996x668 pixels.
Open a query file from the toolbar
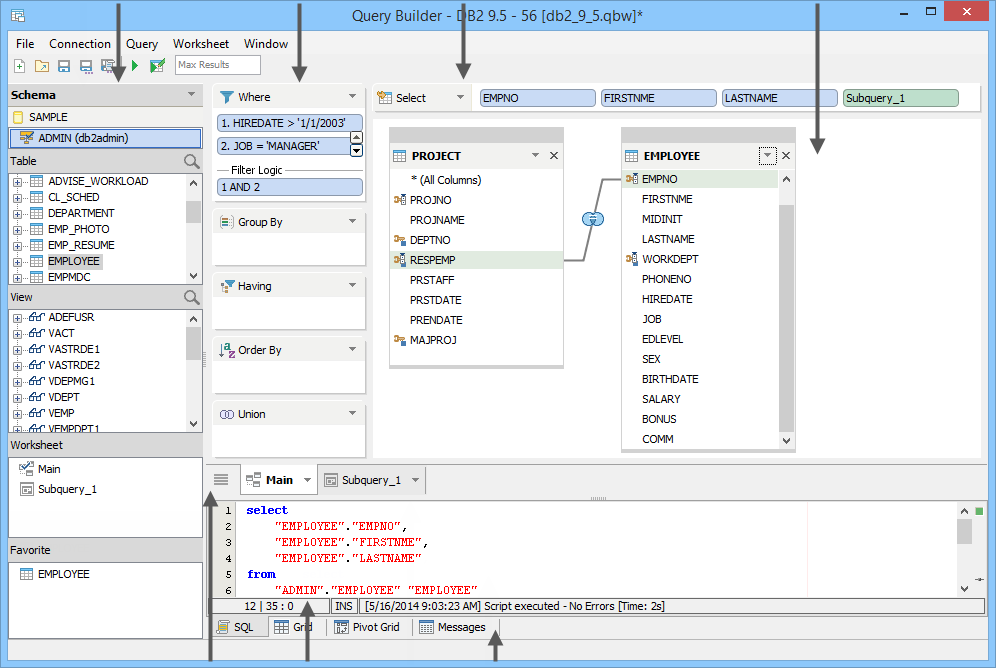tap(40, 65)
